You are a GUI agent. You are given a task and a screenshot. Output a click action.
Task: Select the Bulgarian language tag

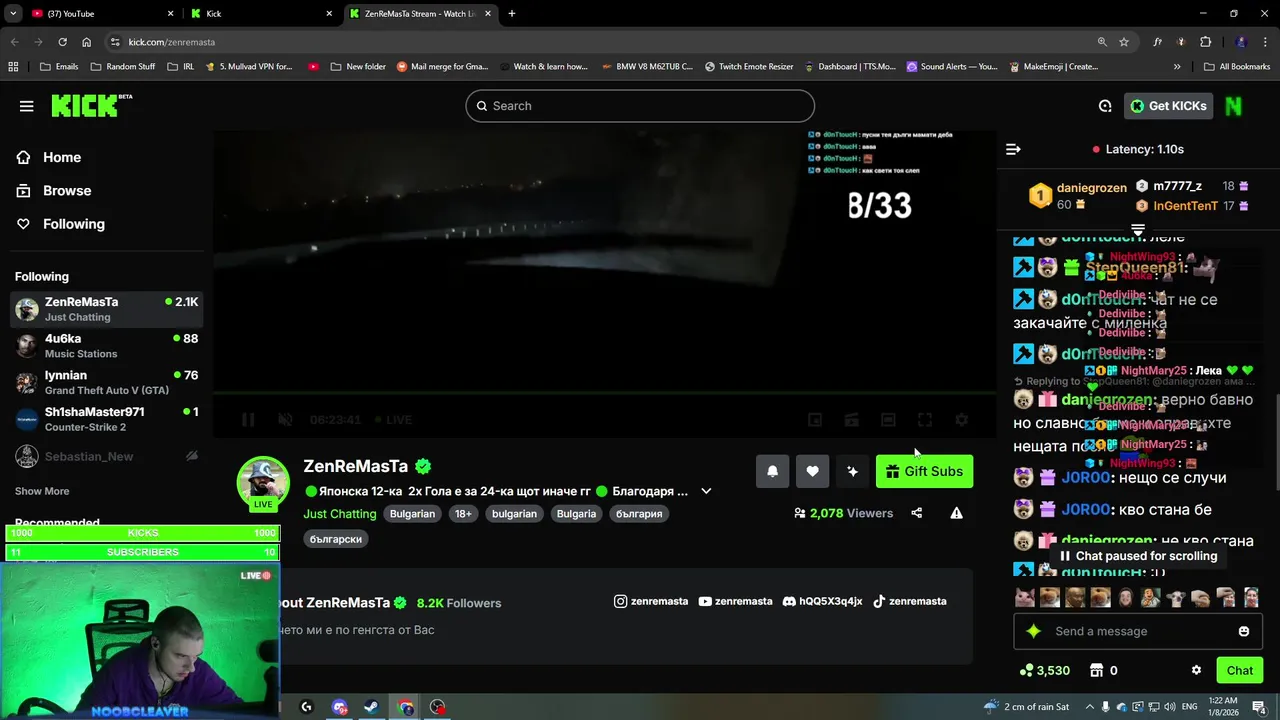413,513
